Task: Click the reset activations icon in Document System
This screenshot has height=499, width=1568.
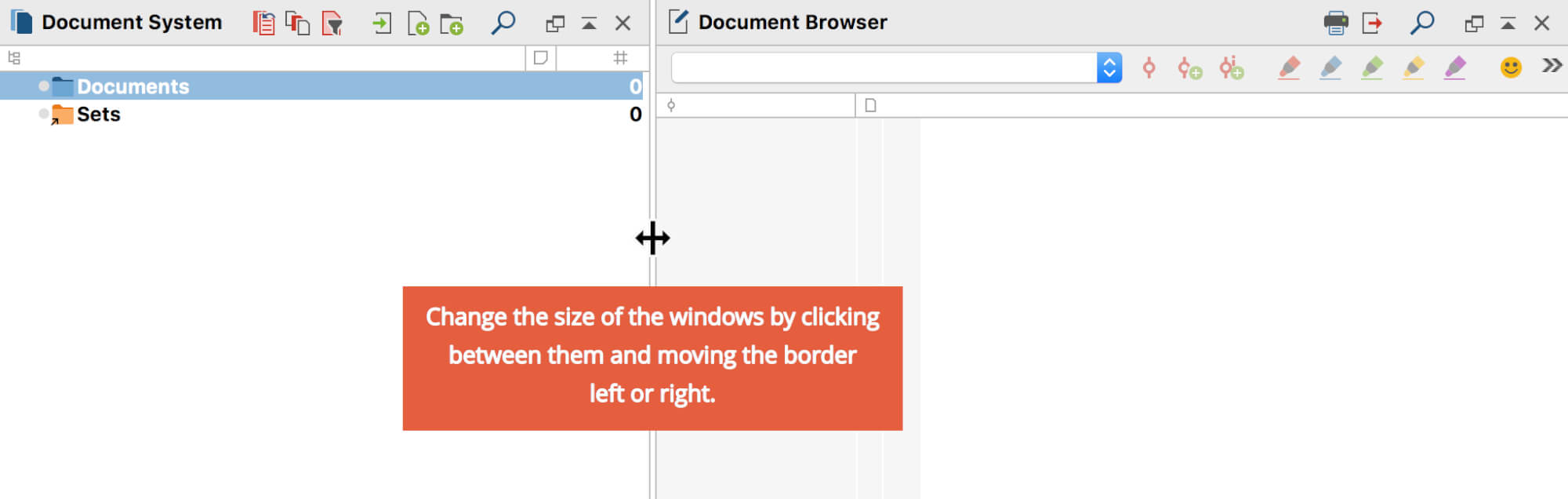Action: pyautogui.click(x=264, y=23)
